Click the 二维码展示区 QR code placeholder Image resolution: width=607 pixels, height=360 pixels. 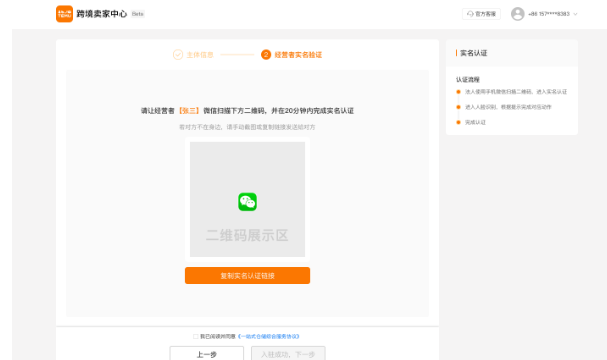247,199
